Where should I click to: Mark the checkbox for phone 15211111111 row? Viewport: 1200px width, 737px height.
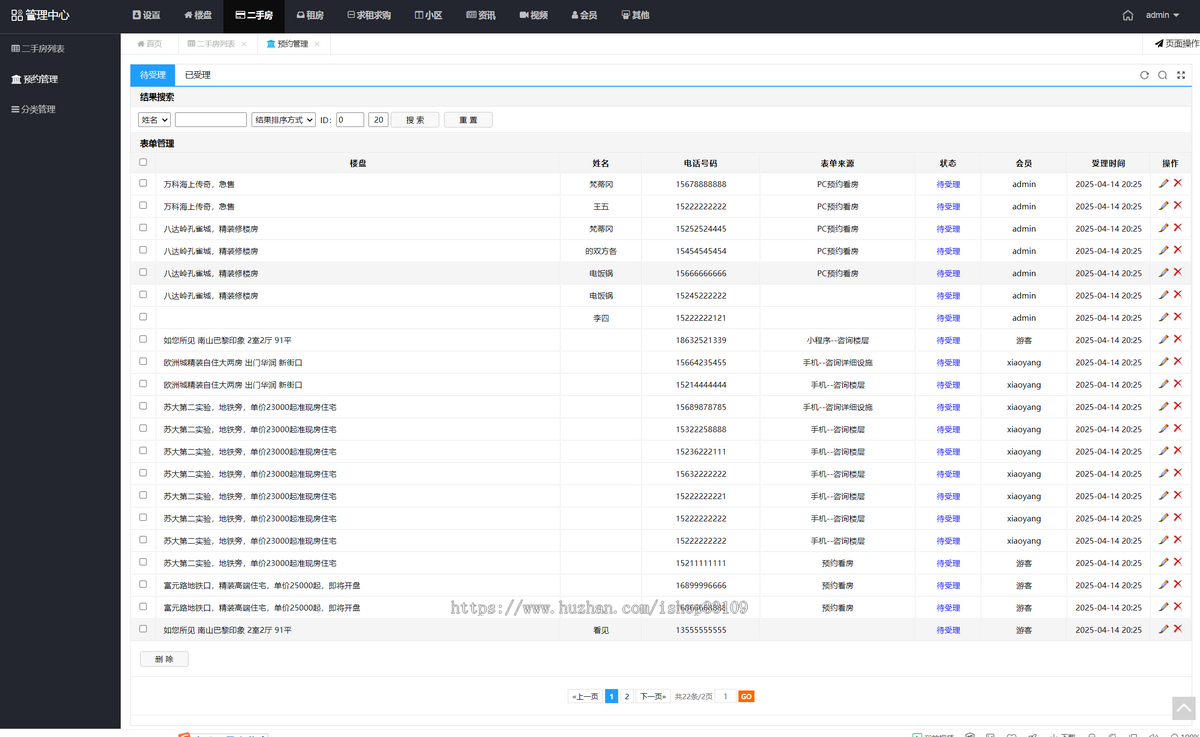pos(143,562)
